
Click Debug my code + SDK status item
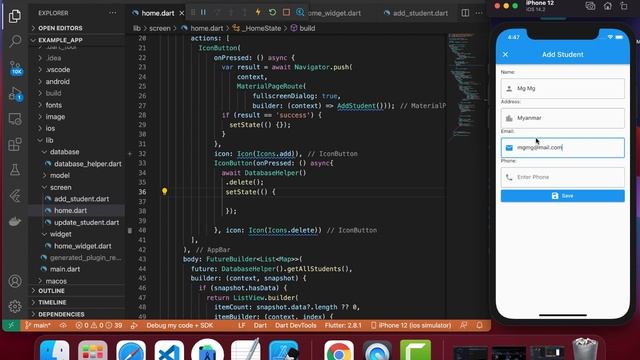coord(180,325)
